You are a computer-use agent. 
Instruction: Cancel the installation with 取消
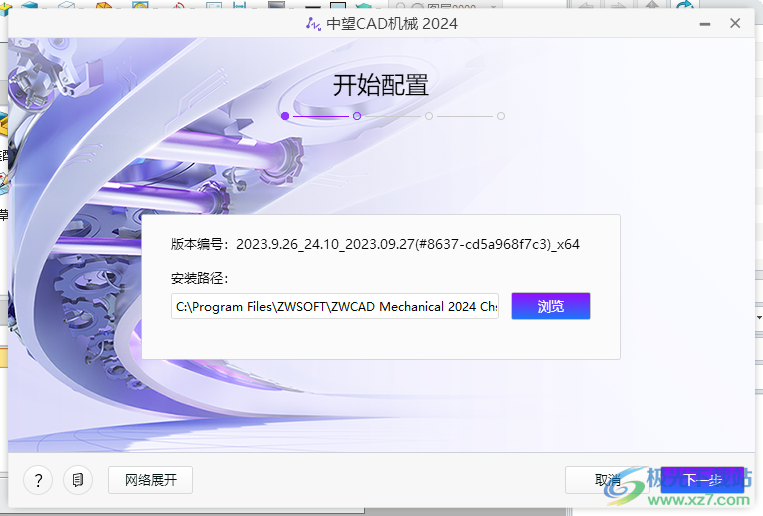(x=607, y=480)
